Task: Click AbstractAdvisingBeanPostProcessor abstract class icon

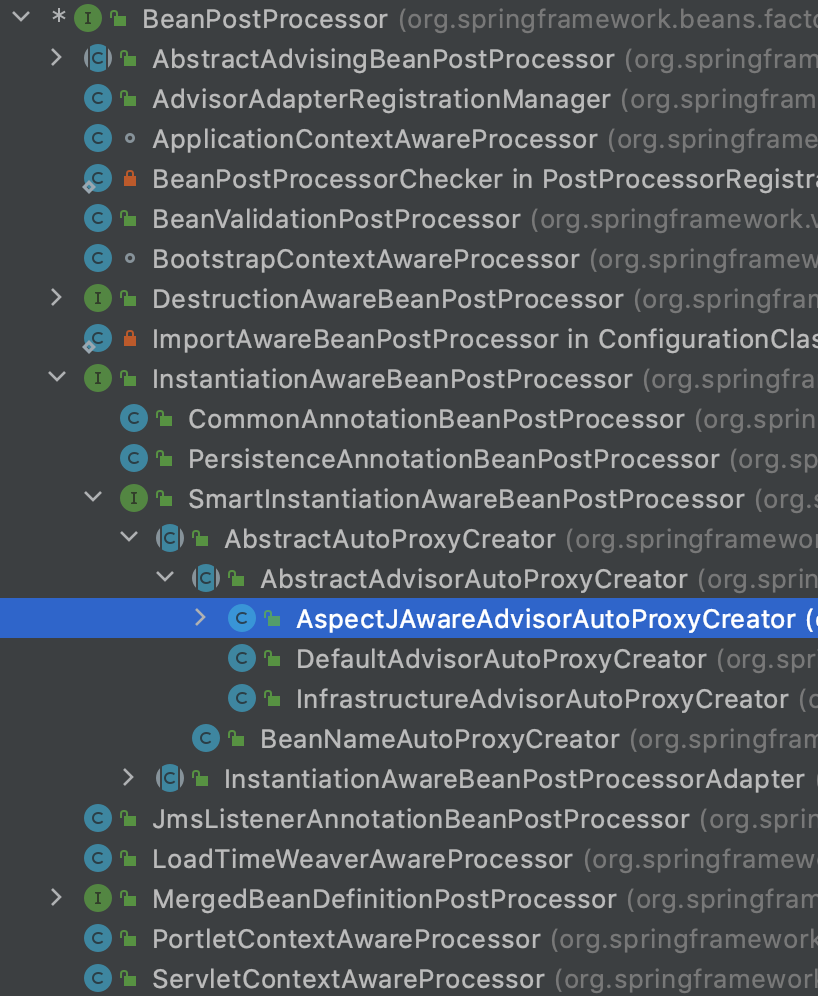Action: coord(98,59)
